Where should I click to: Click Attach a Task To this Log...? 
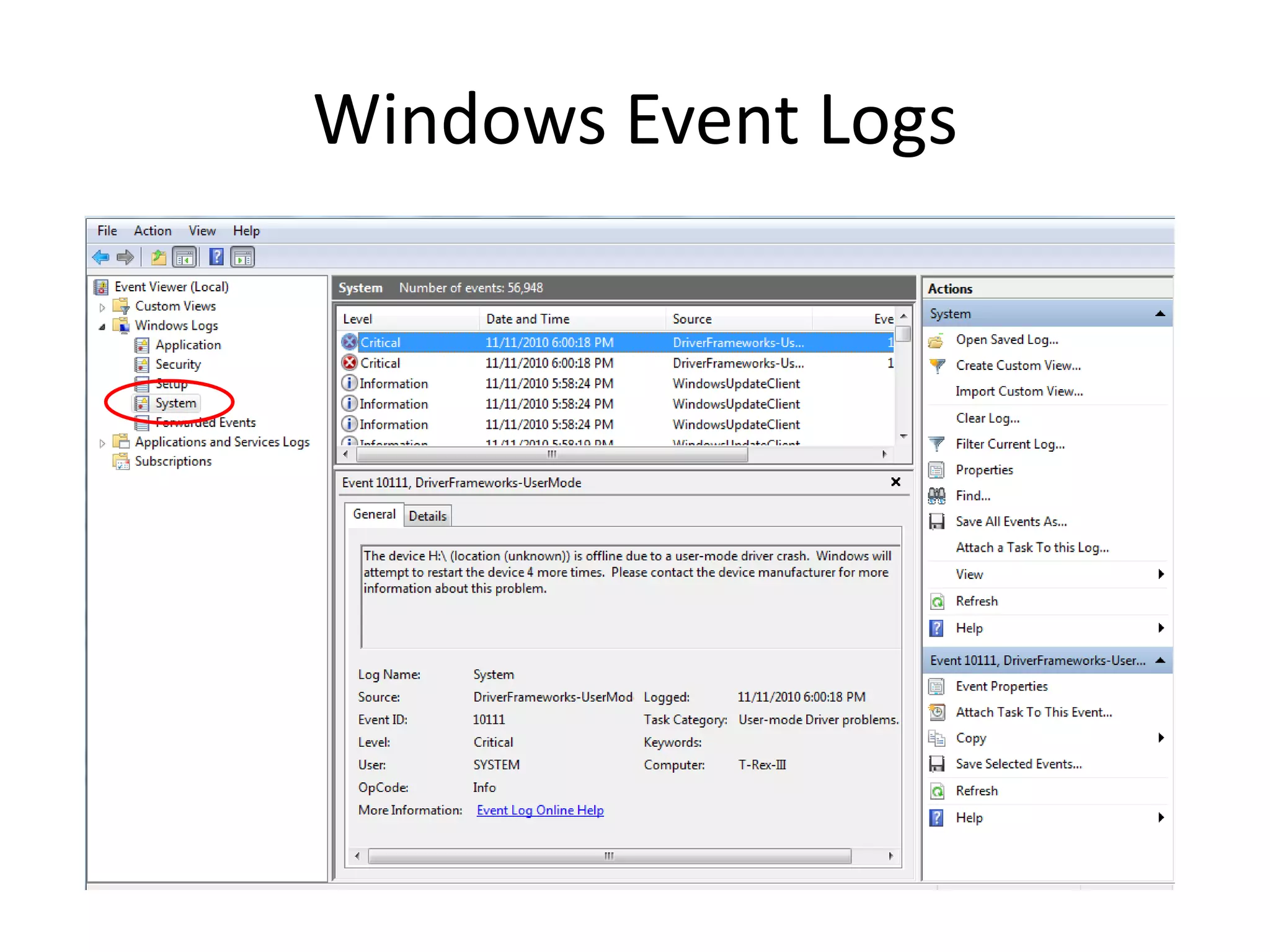[x=1032, y=548]
